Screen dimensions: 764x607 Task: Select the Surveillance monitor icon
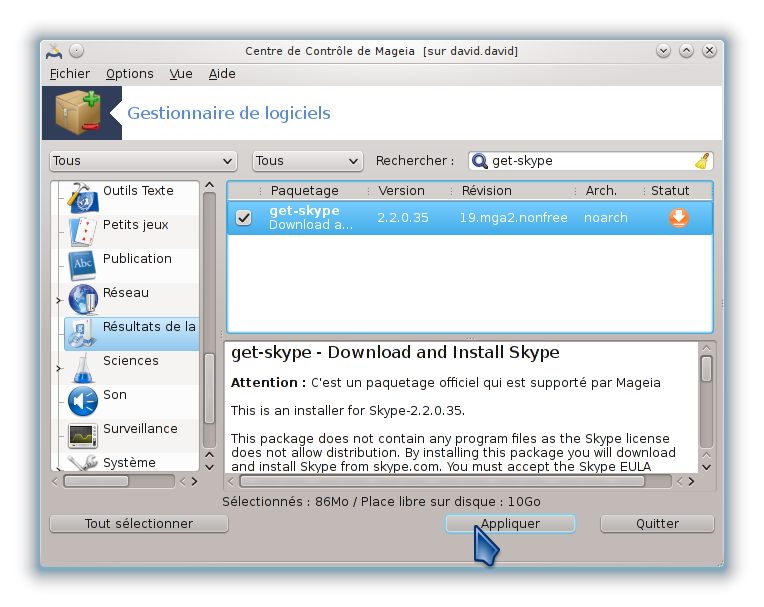[x=83, y=436]
